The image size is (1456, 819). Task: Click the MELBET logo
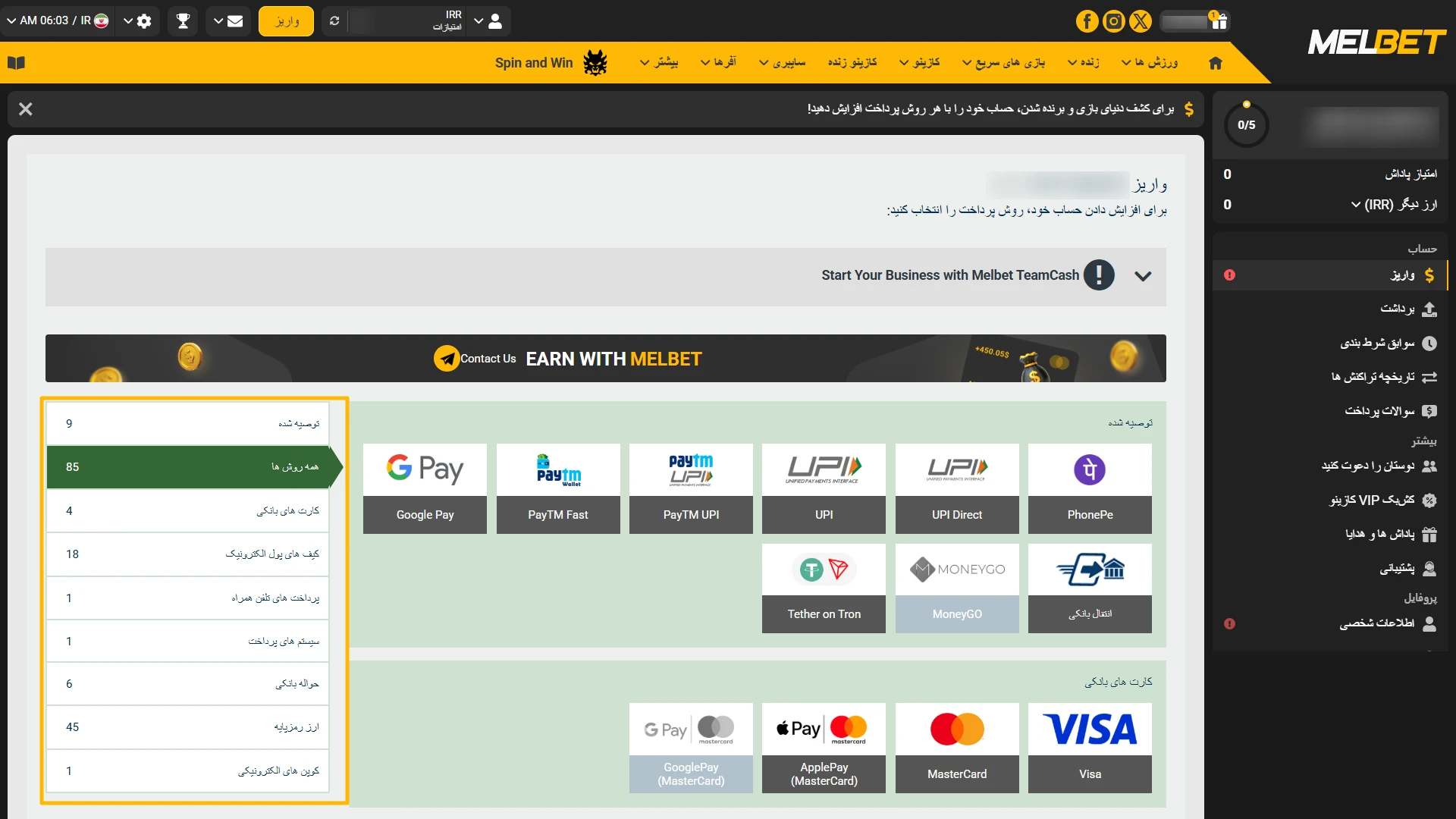[1377, 42]
